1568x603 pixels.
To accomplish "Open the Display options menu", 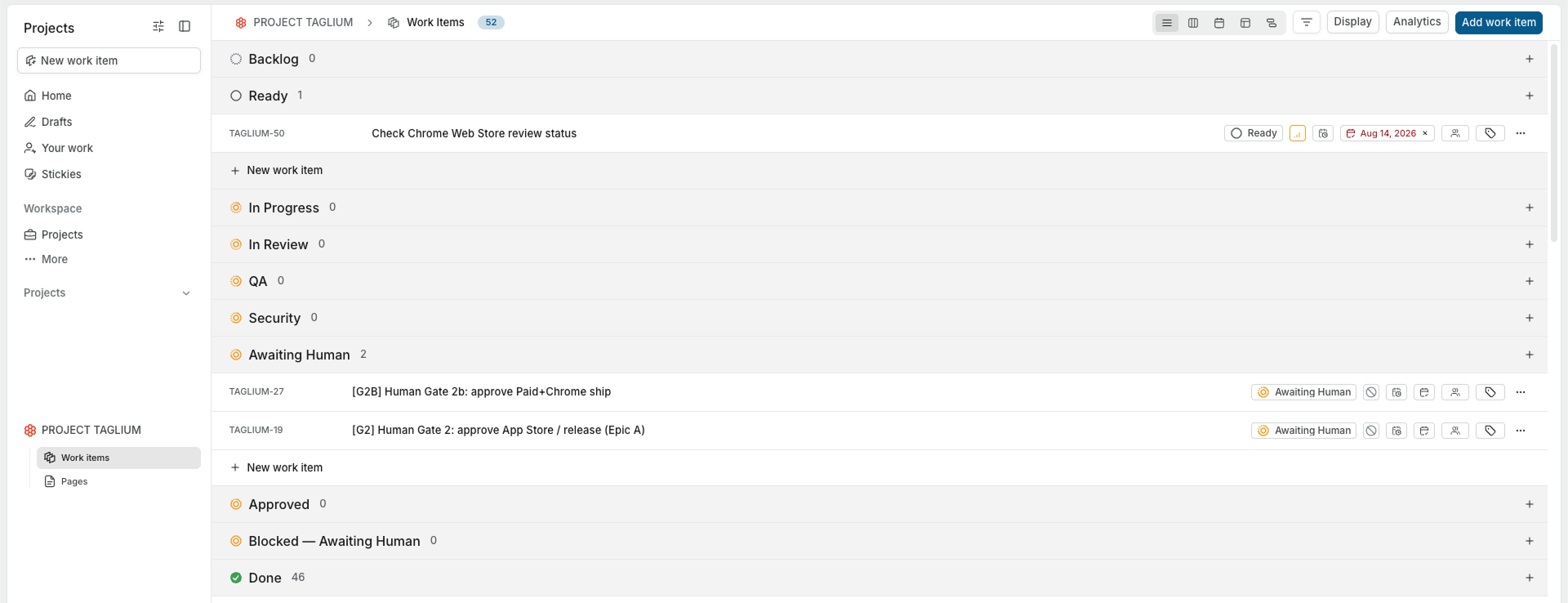I will point(1353,22).
